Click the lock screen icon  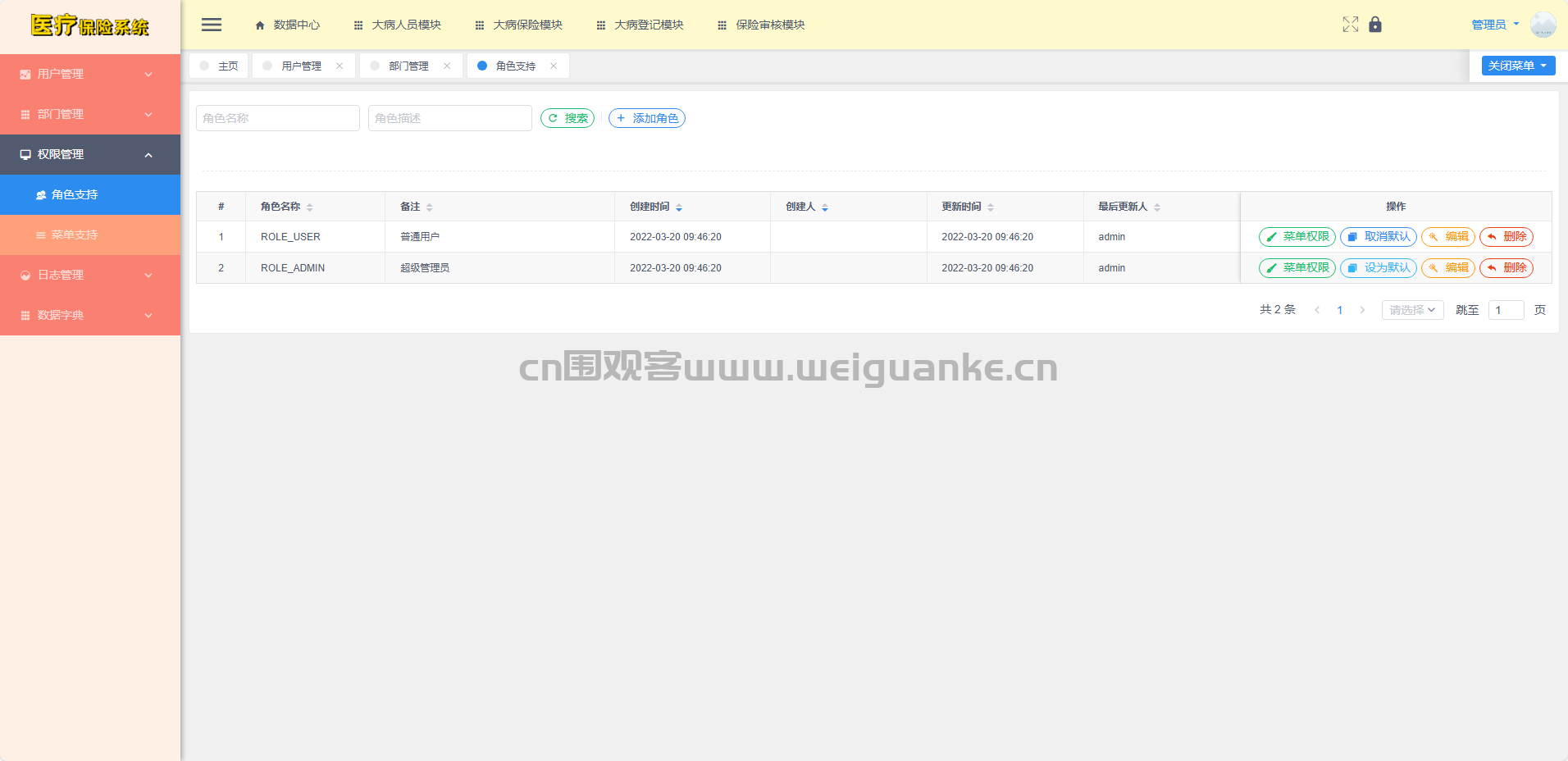click(1375, 25)
